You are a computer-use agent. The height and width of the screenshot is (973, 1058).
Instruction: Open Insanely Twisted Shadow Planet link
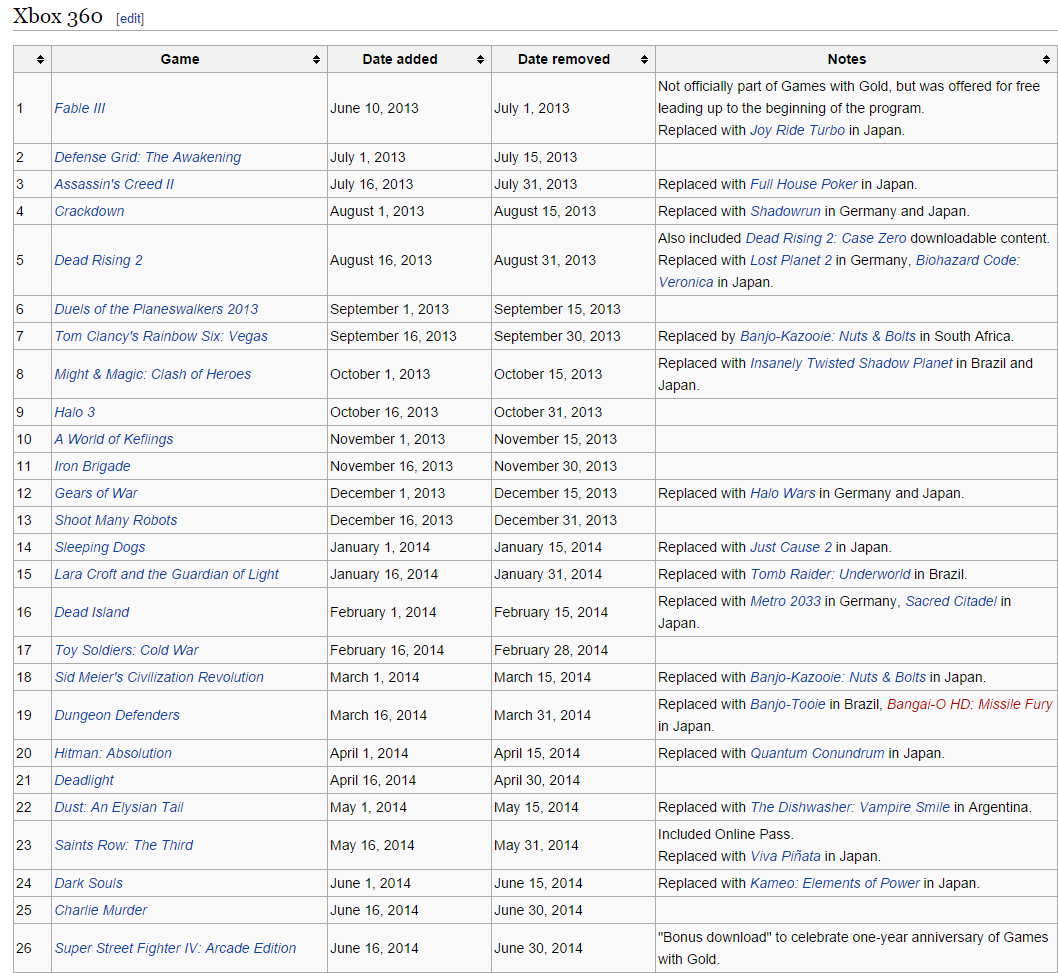point(852,363)
